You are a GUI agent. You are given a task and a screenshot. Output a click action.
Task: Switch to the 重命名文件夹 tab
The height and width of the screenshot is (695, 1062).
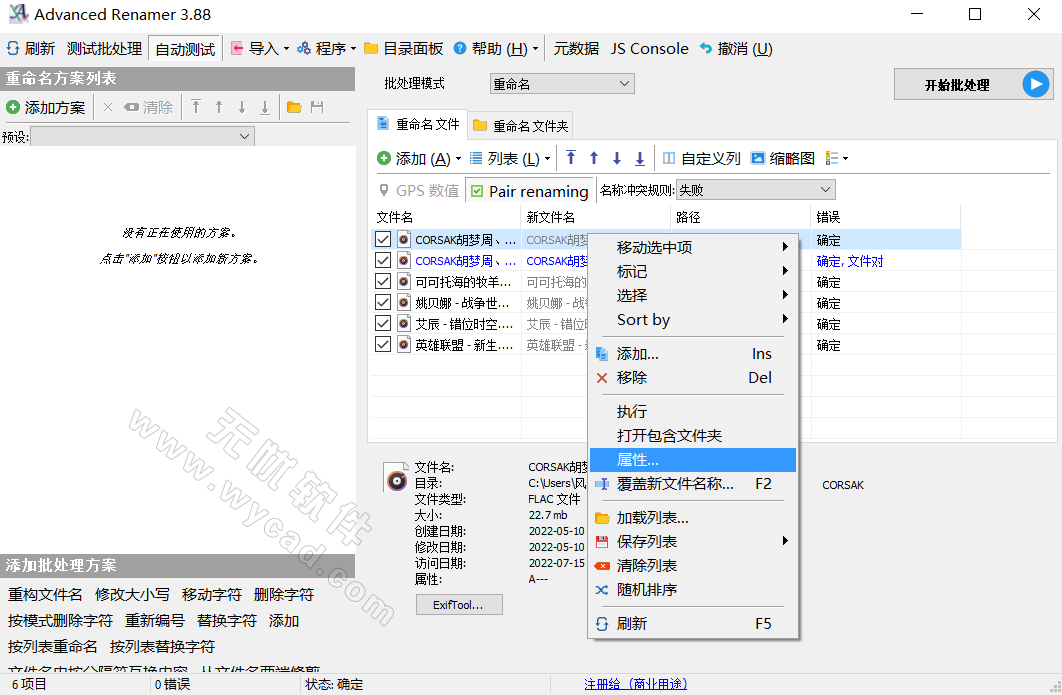point(520,125)
